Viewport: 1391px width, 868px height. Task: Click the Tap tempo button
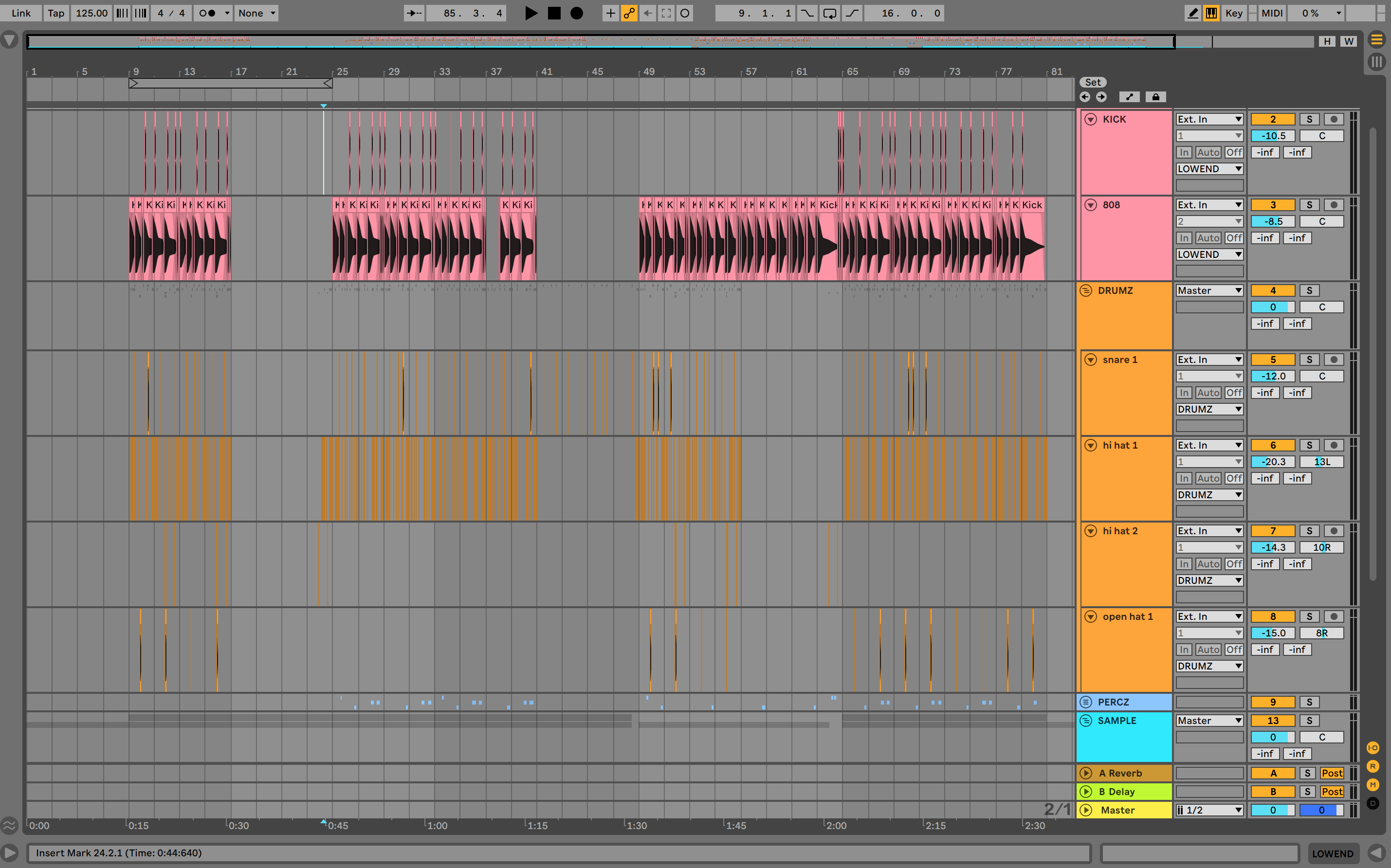(x=55, y=13)
